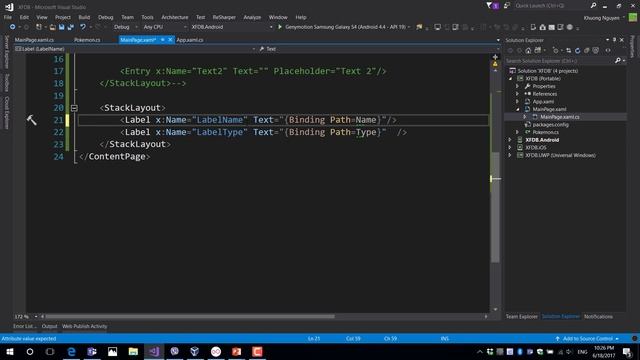Click the Save All toolbar icon

tap(71, 27)
